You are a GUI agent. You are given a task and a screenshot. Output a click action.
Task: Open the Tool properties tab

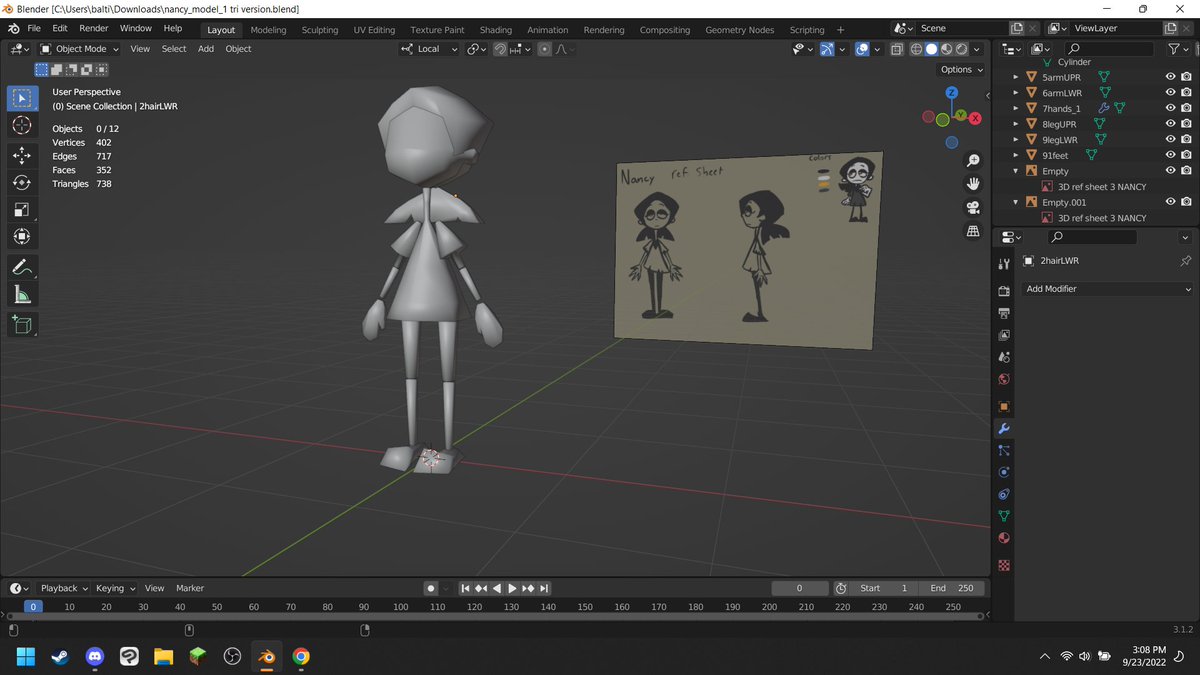tap(1004, 263)
